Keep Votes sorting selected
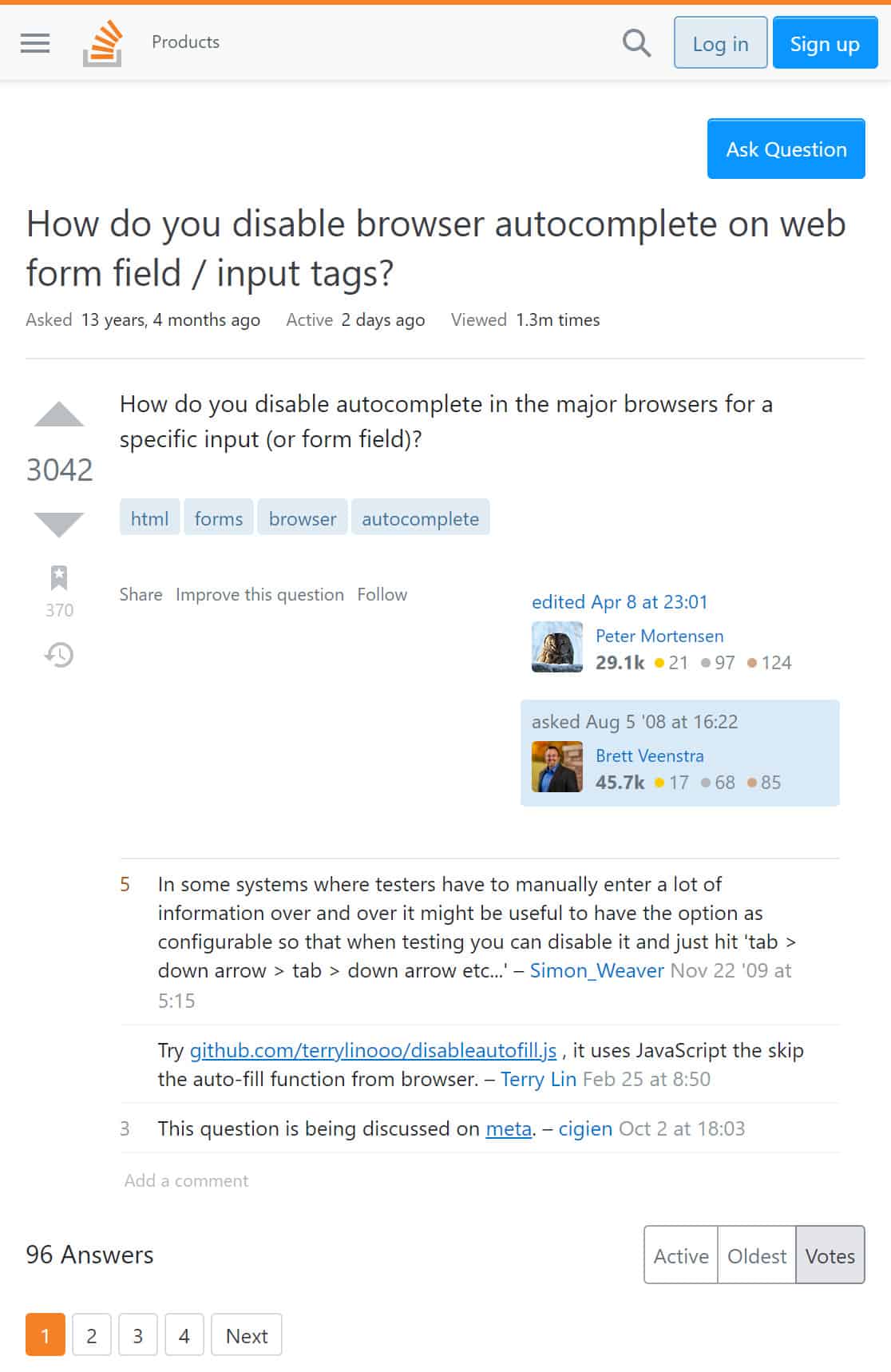891x1372 pixels. click(x=830, y=1255)
